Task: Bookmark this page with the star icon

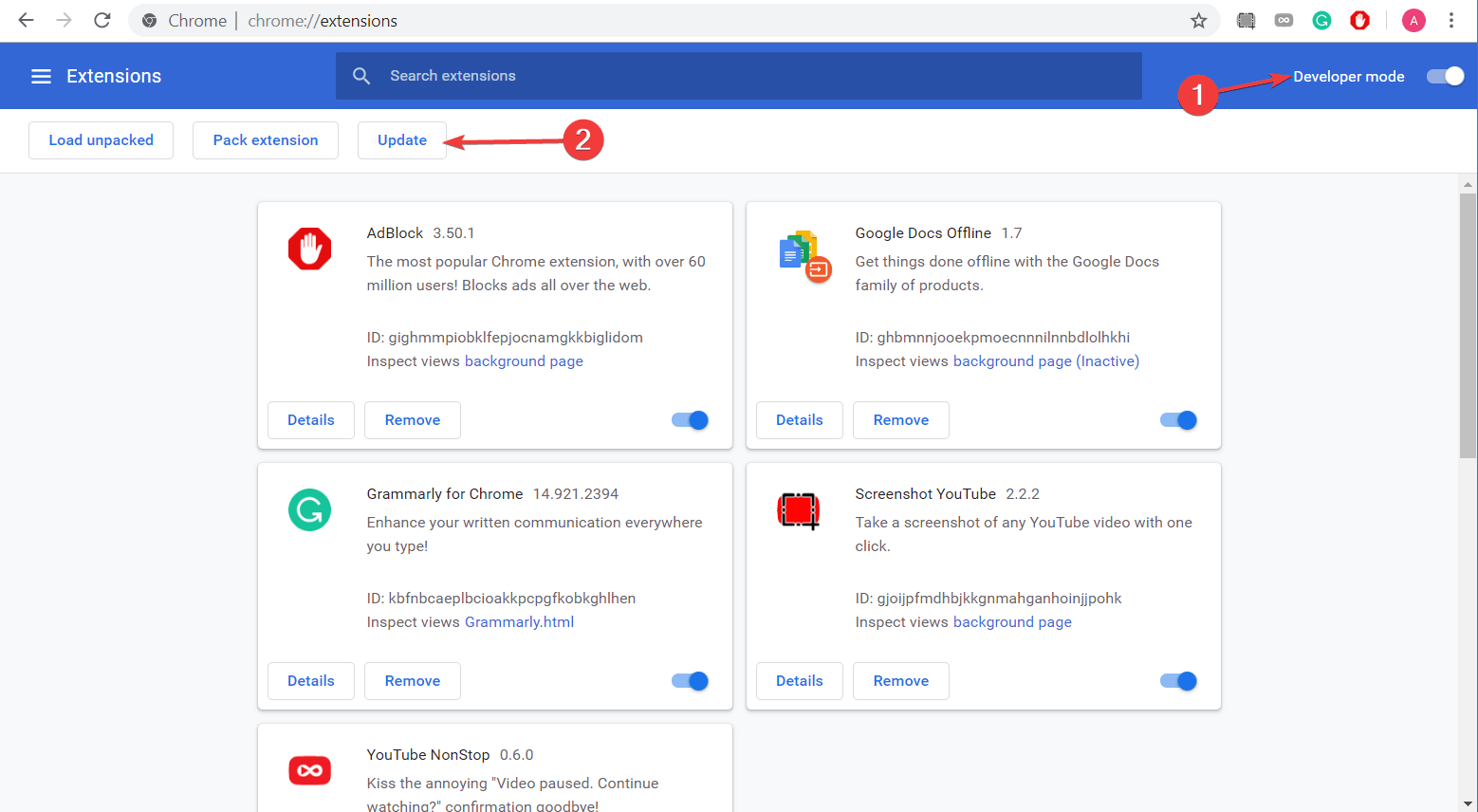Action: click(x=1199, y=21)
